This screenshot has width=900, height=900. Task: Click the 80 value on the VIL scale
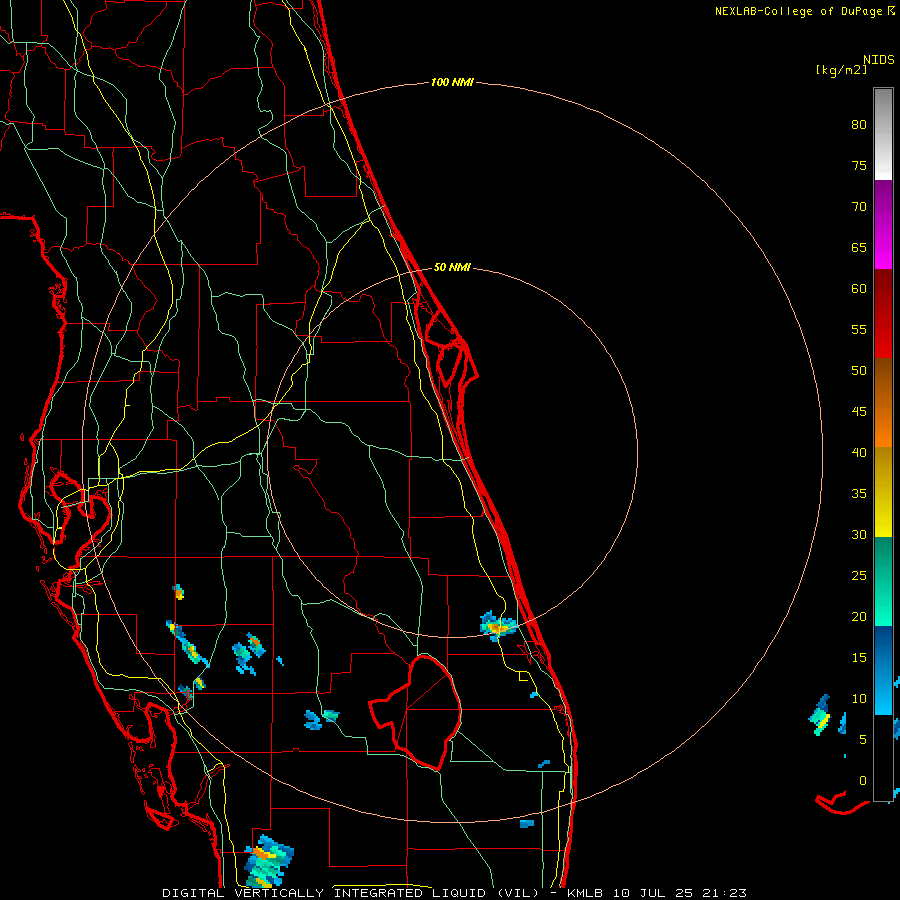point(859,125)
